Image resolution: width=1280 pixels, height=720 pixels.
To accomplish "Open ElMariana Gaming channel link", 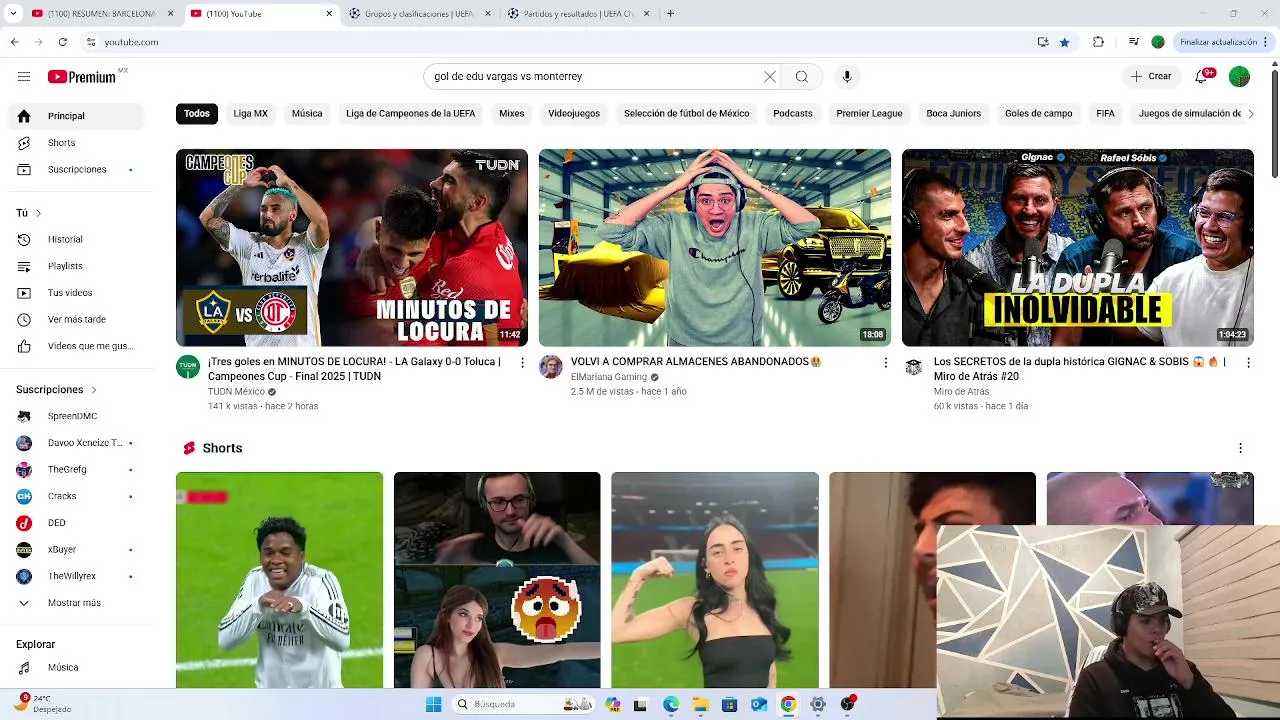I will (609, 377).
